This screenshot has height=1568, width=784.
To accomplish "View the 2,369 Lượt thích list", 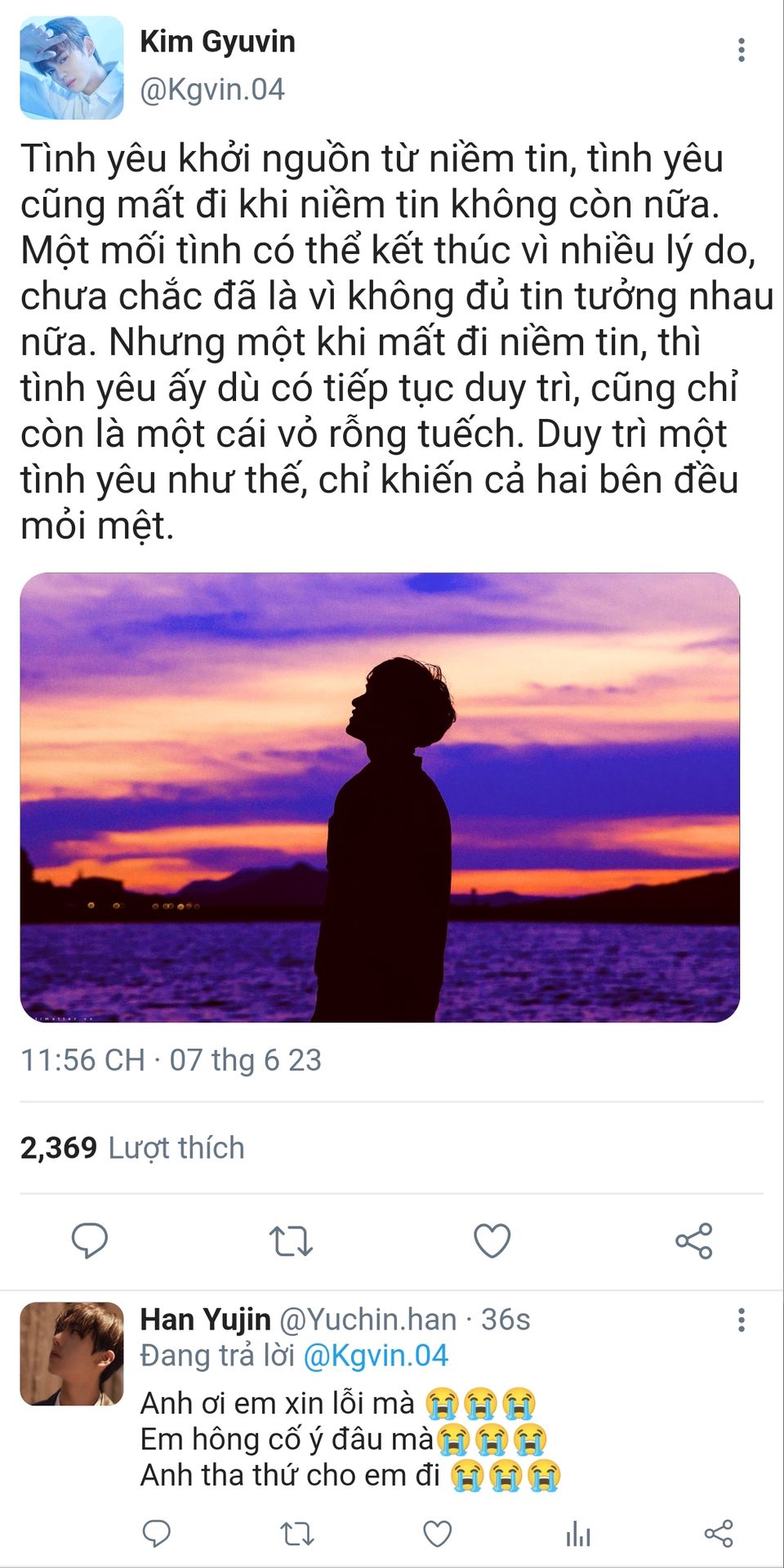I will pyautogui.click(x=132, y=1147).
